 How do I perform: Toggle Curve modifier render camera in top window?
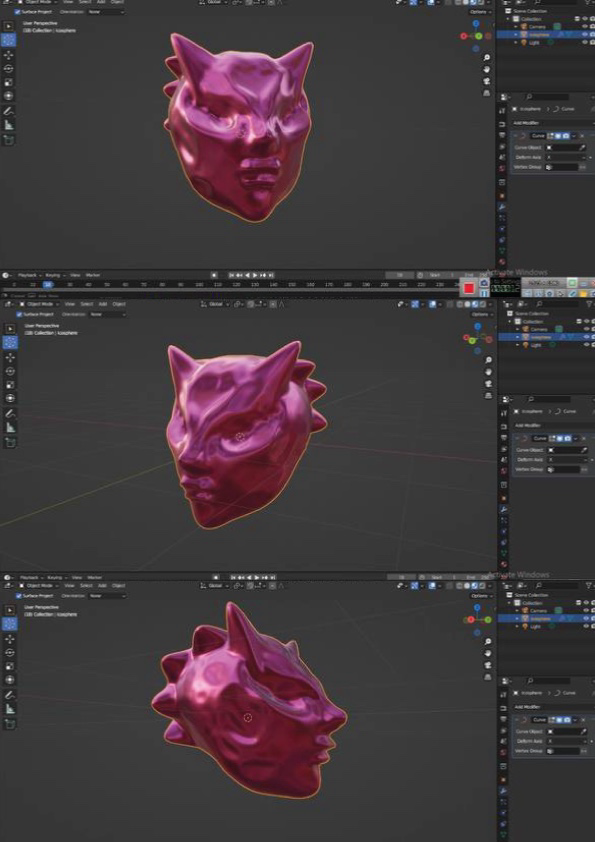pos(565,136)
